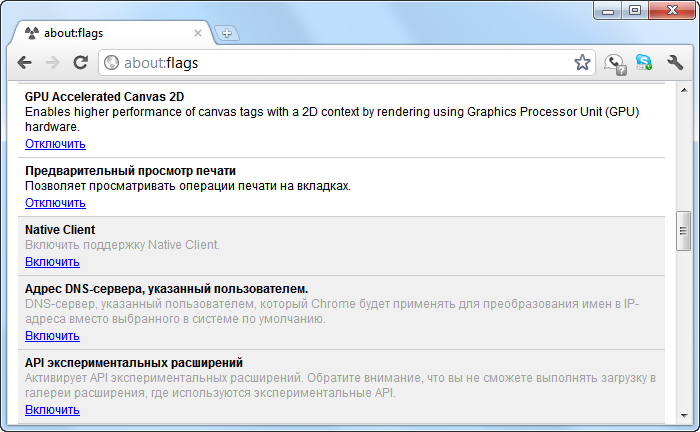Click the Forward navigation arrow

click(53, 63)
